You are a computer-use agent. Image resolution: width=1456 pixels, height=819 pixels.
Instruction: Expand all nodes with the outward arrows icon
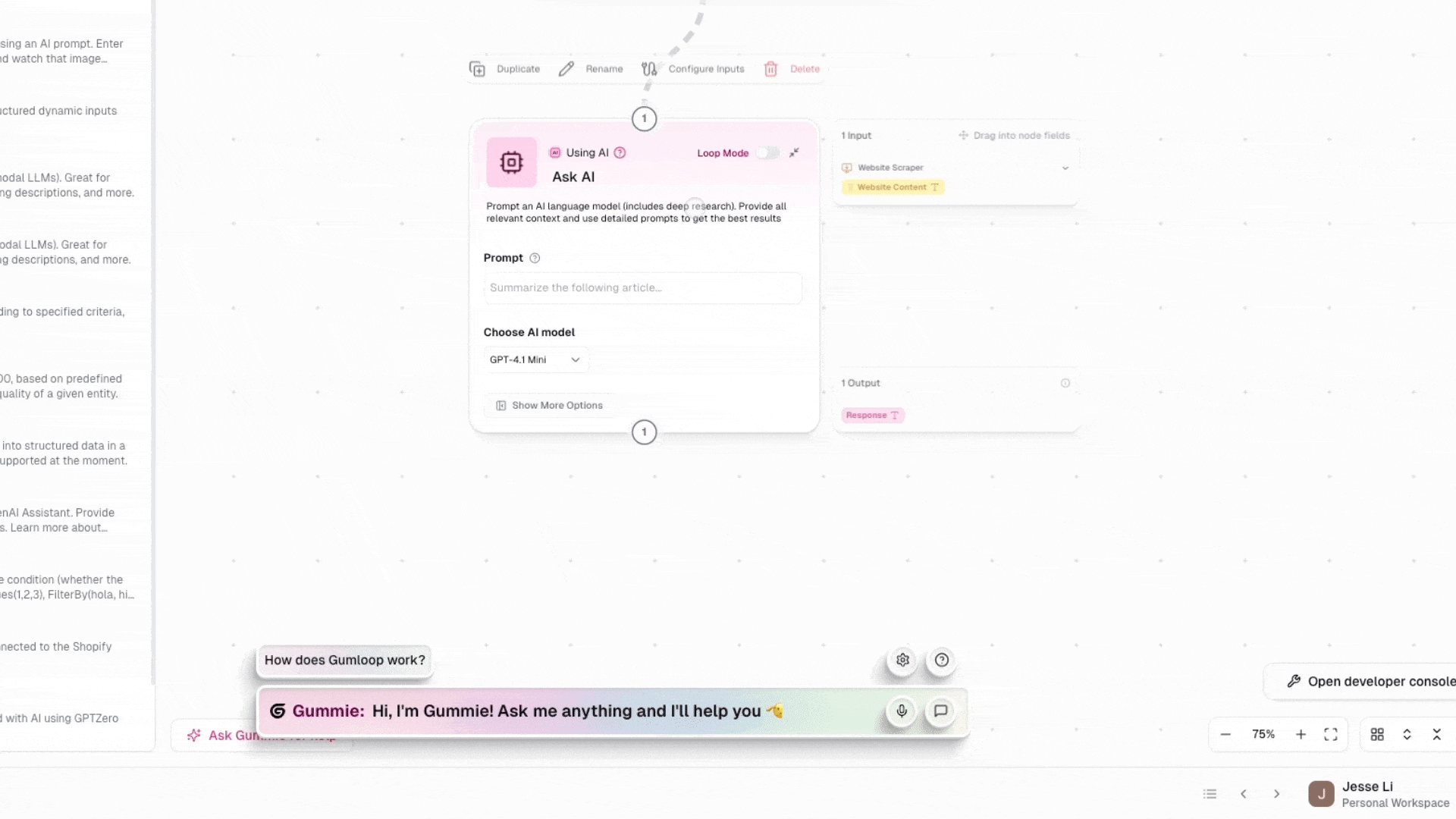[1407, 734]
